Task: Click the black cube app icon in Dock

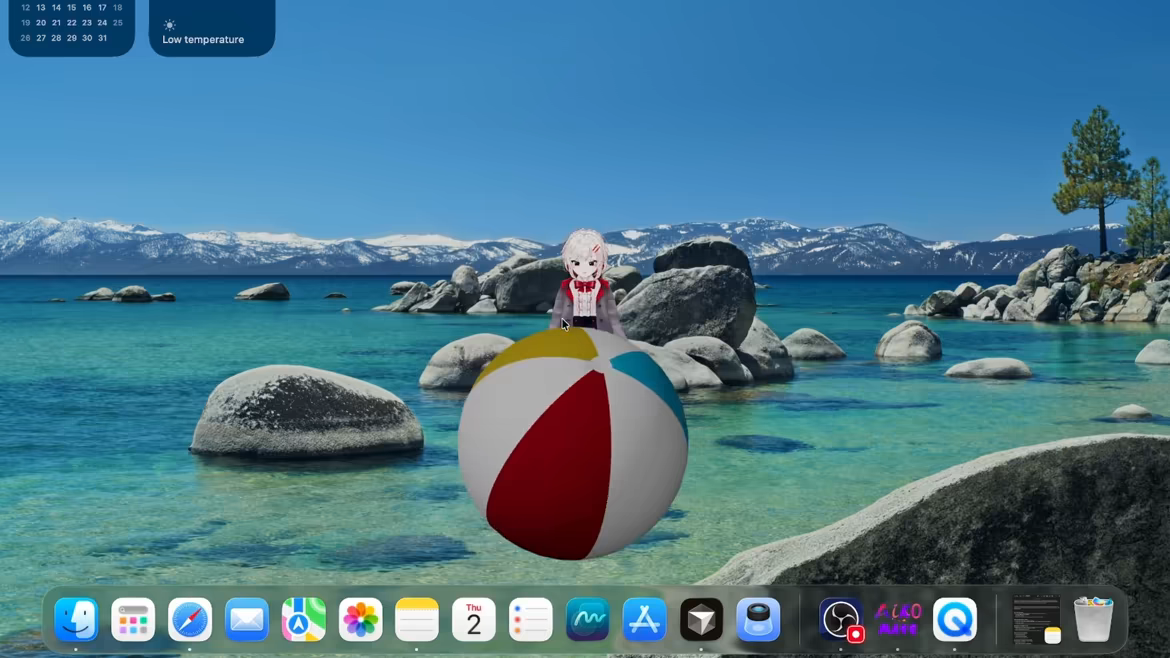Action: 701,619
